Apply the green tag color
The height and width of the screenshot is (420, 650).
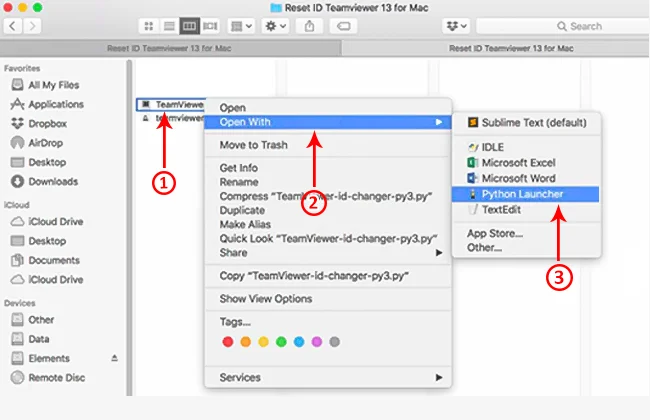tap(281, 342)
